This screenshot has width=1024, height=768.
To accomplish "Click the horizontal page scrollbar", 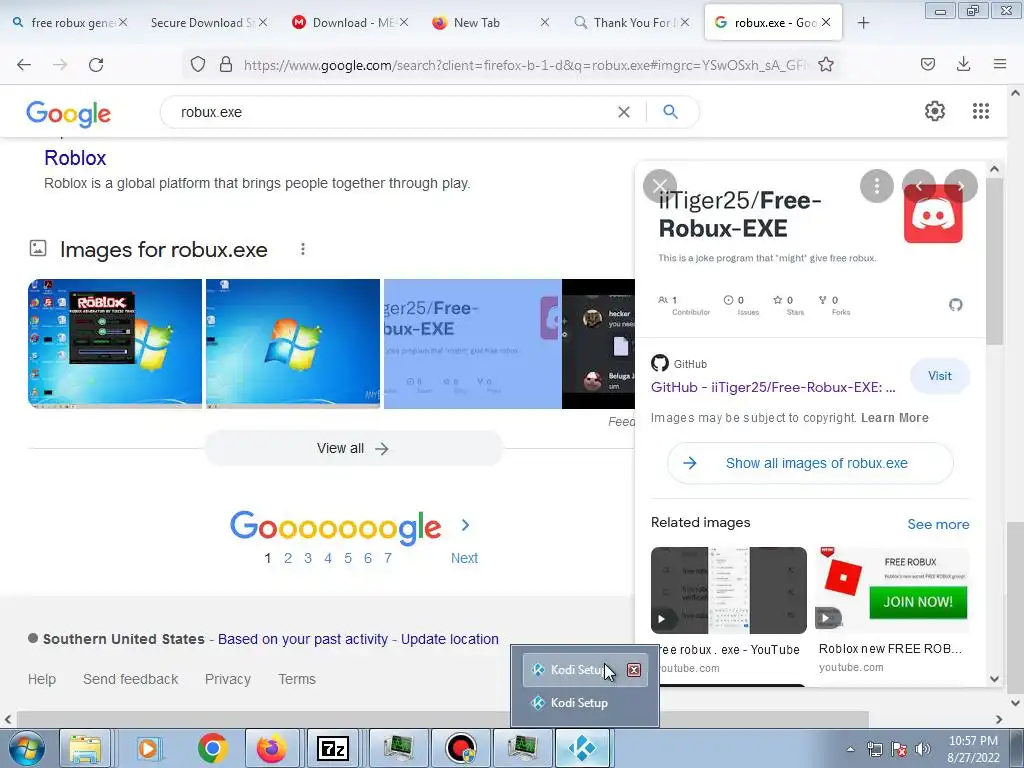I will click(x=442, y=719).
